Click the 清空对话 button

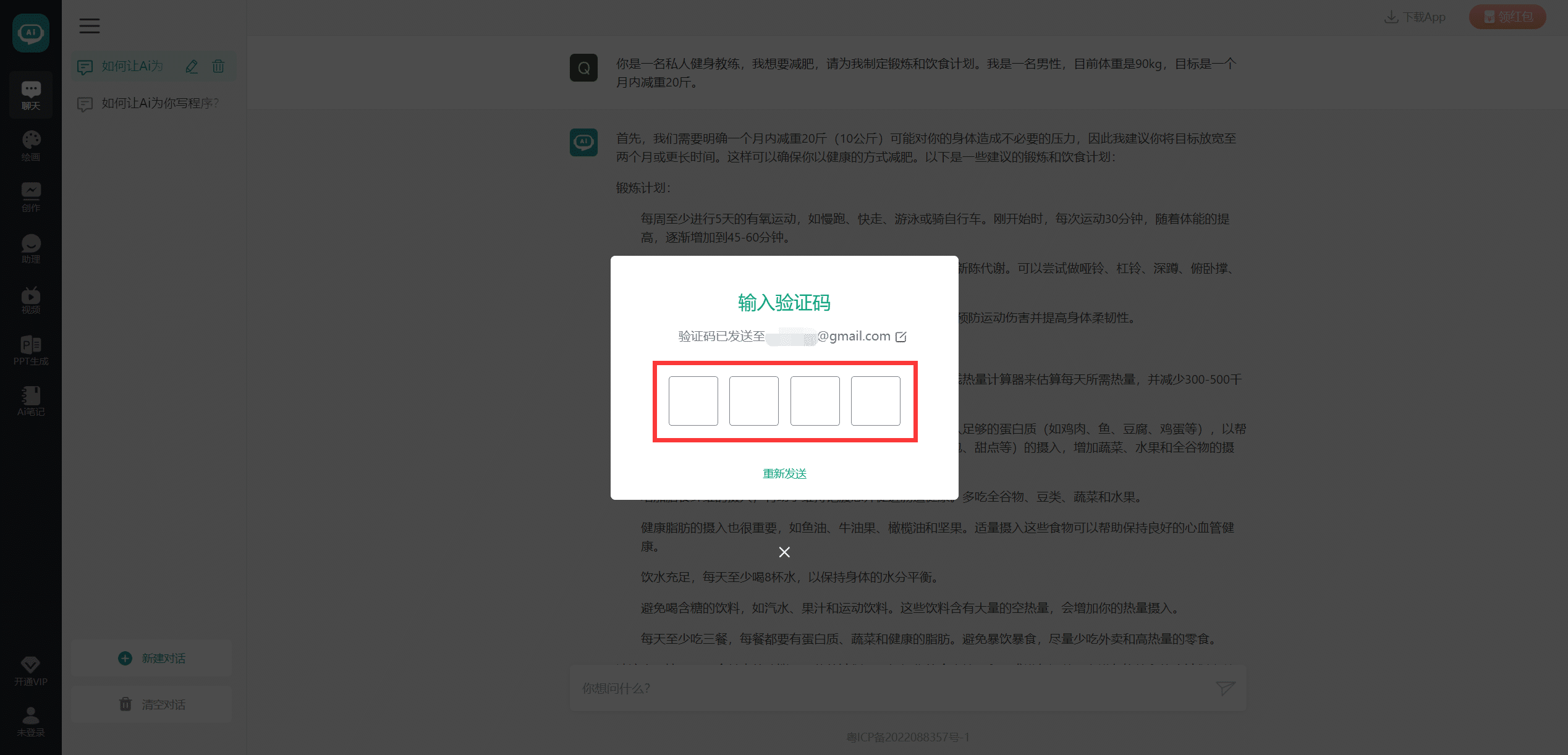151,704
